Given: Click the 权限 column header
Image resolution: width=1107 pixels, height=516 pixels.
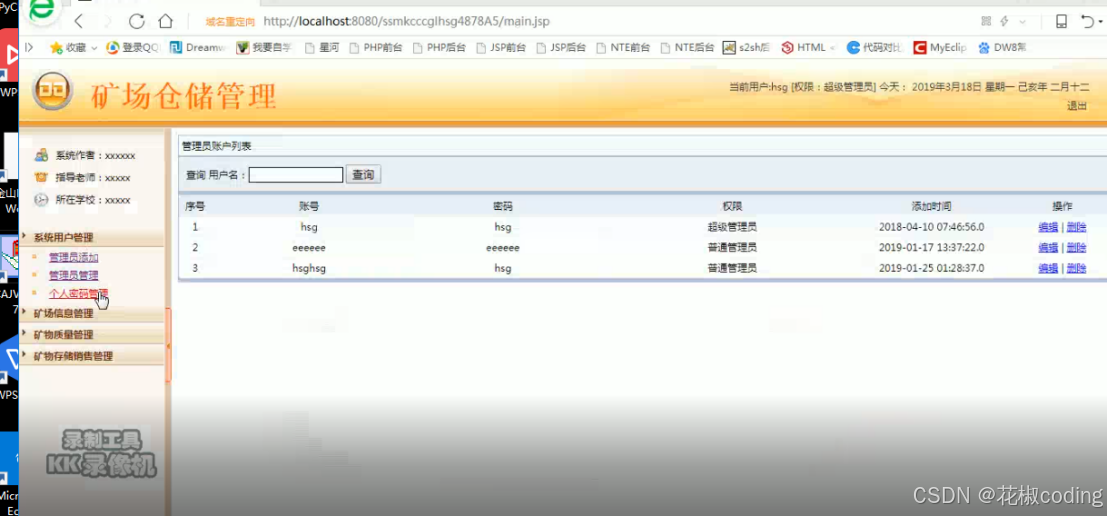Looking at the screenshot, I should [x=732, y=207].
